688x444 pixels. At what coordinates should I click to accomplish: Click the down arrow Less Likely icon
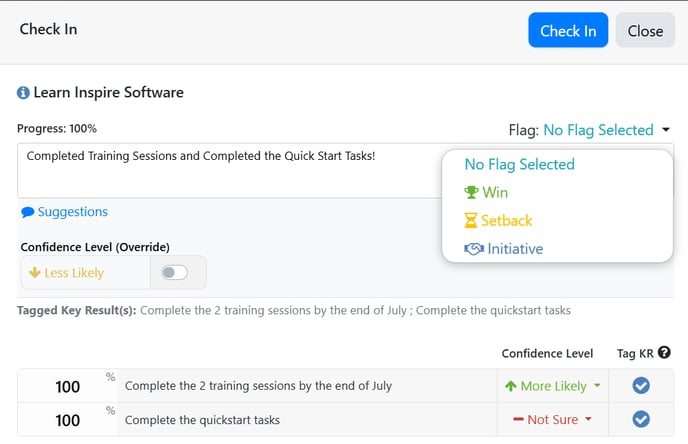click(34, 272)
